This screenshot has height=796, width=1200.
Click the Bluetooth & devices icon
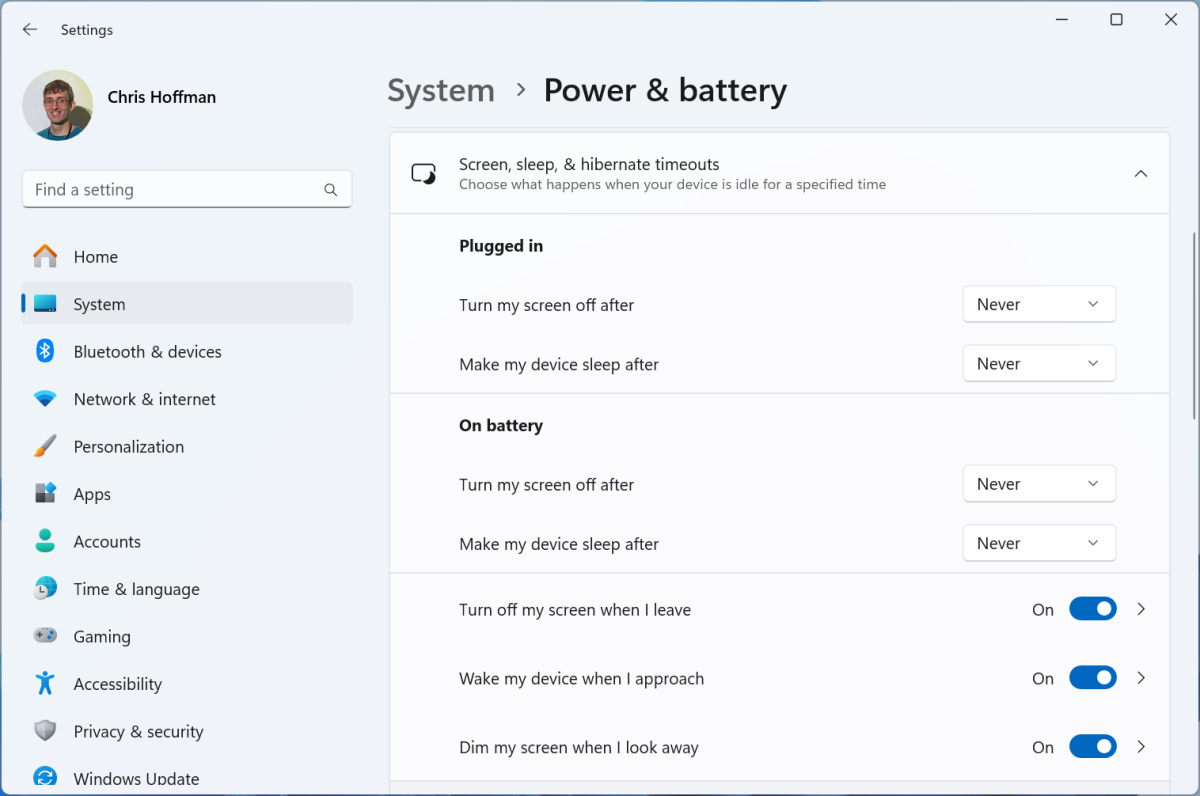45,351
